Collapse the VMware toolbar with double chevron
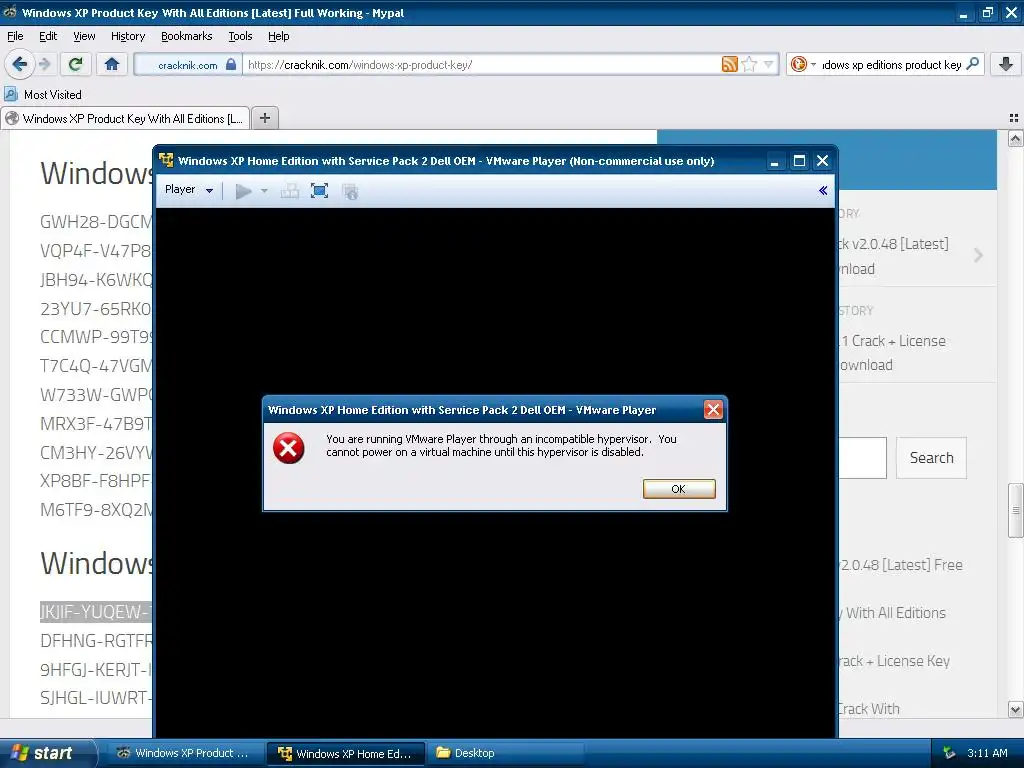1024x768 pixels. click(823, 190)
